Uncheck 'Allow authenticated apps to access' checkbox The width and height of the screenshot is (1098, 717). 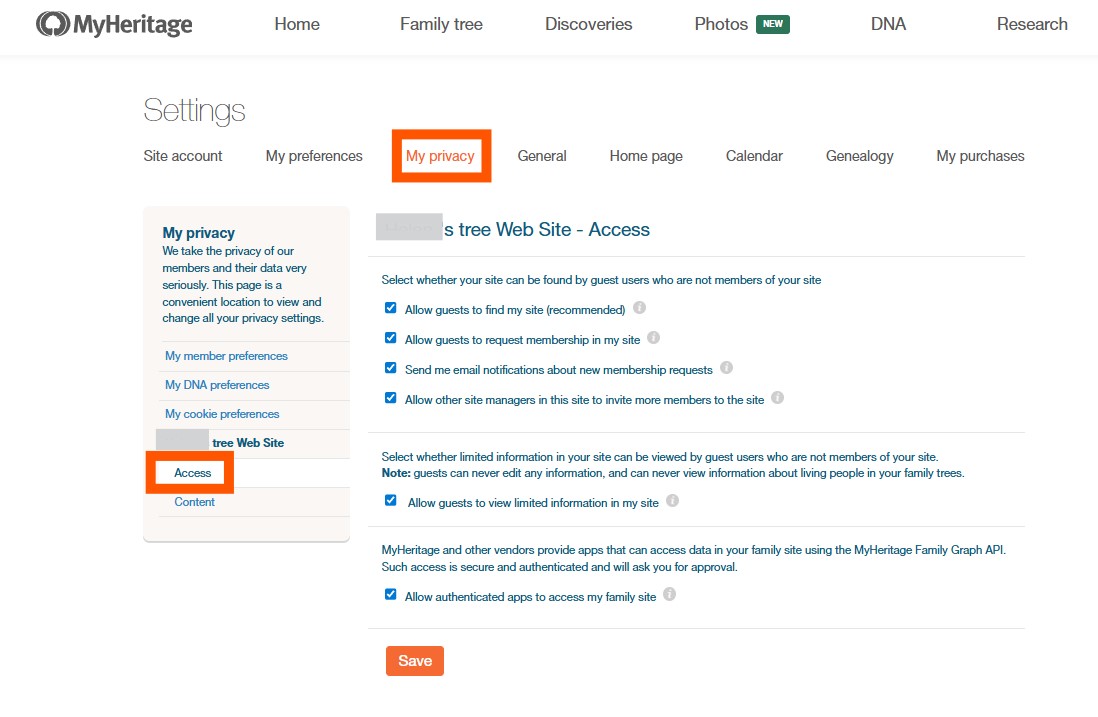point(391,595)
